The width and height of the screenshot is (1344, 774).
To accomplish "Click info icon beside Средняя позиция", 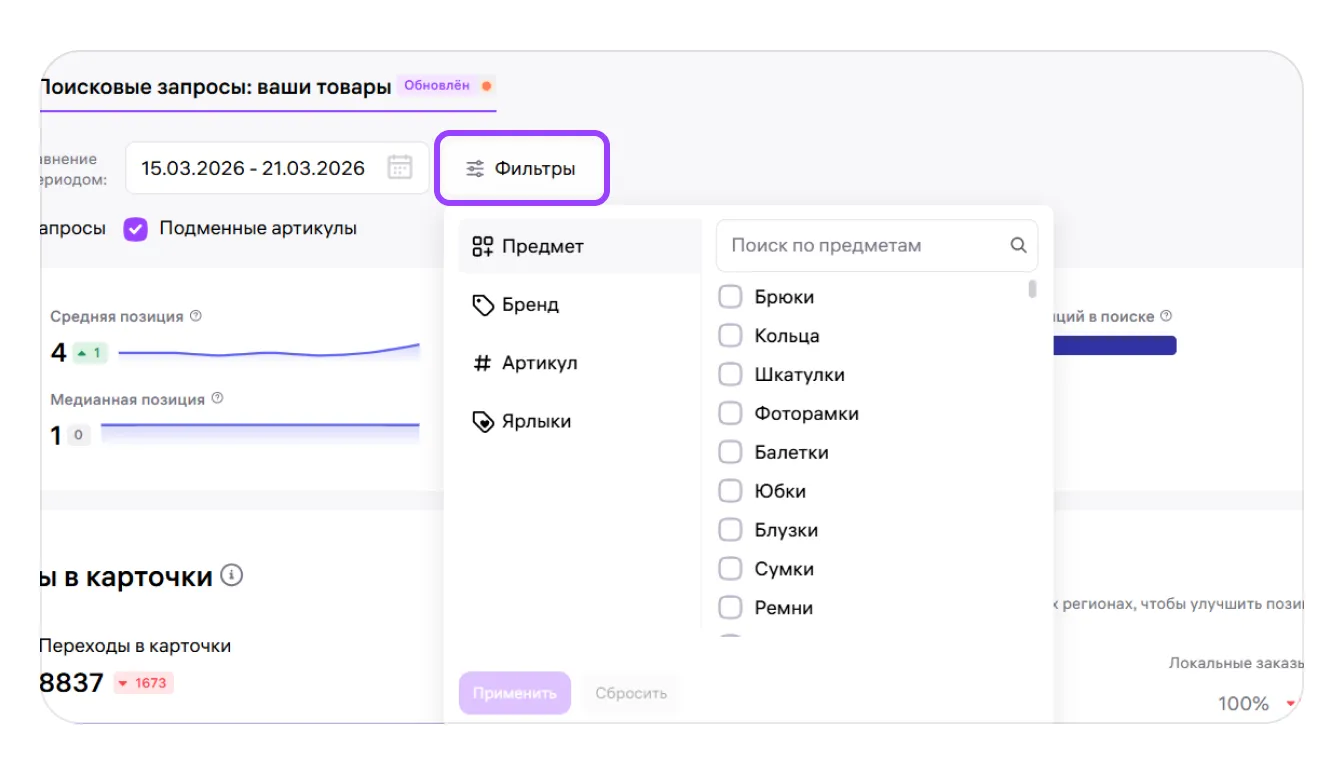I will coord(196,316).
